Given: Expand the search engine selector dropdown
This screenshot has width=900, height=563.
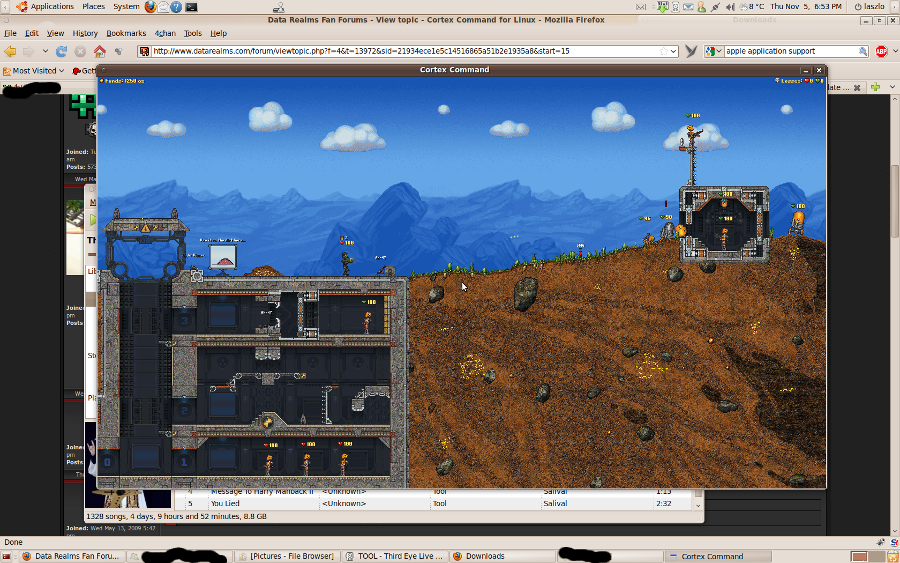Looking at the screenshot, I should tap(714, 51).
